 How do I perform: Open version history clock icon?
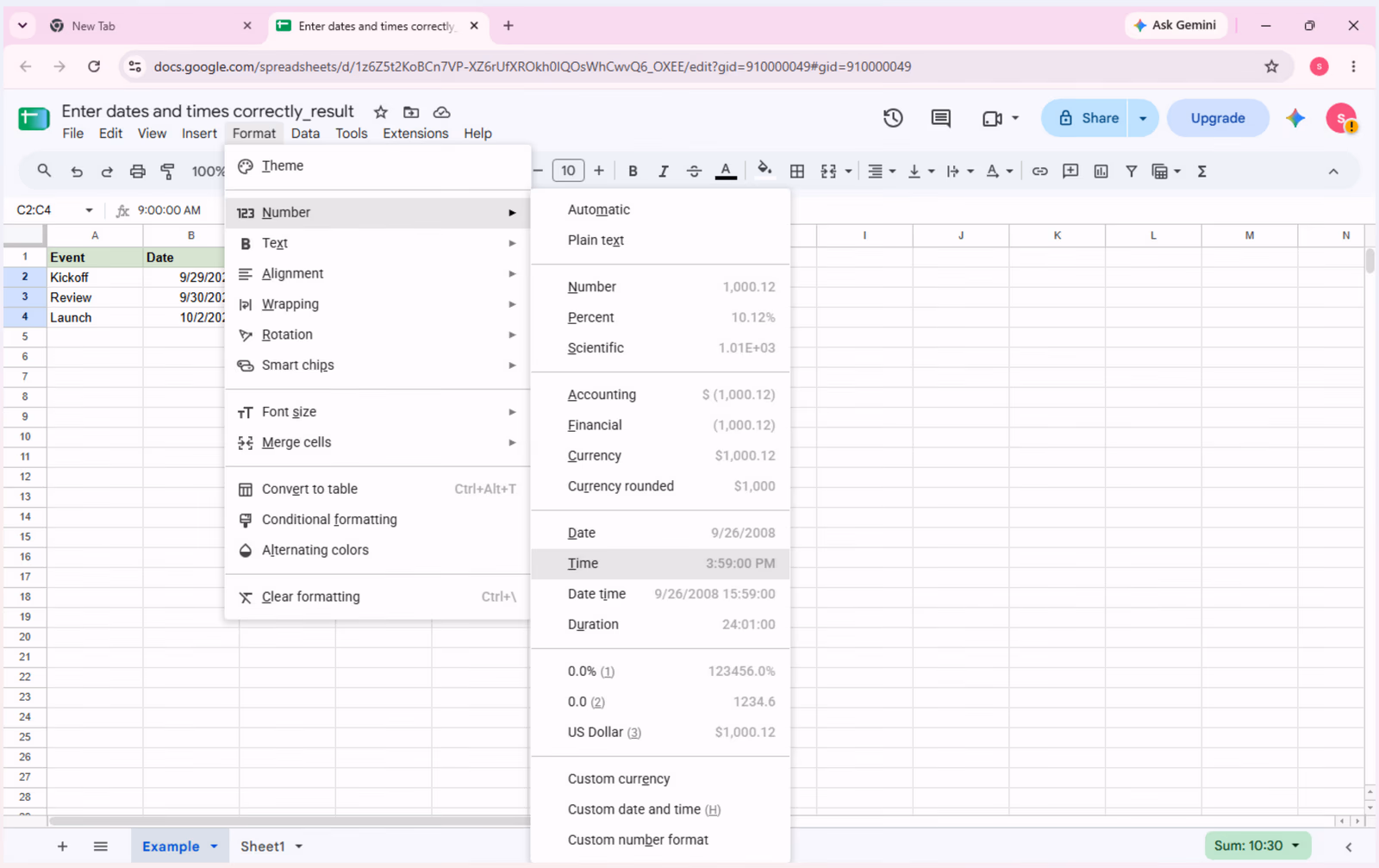pyautogui.click(x=893, y=118)
